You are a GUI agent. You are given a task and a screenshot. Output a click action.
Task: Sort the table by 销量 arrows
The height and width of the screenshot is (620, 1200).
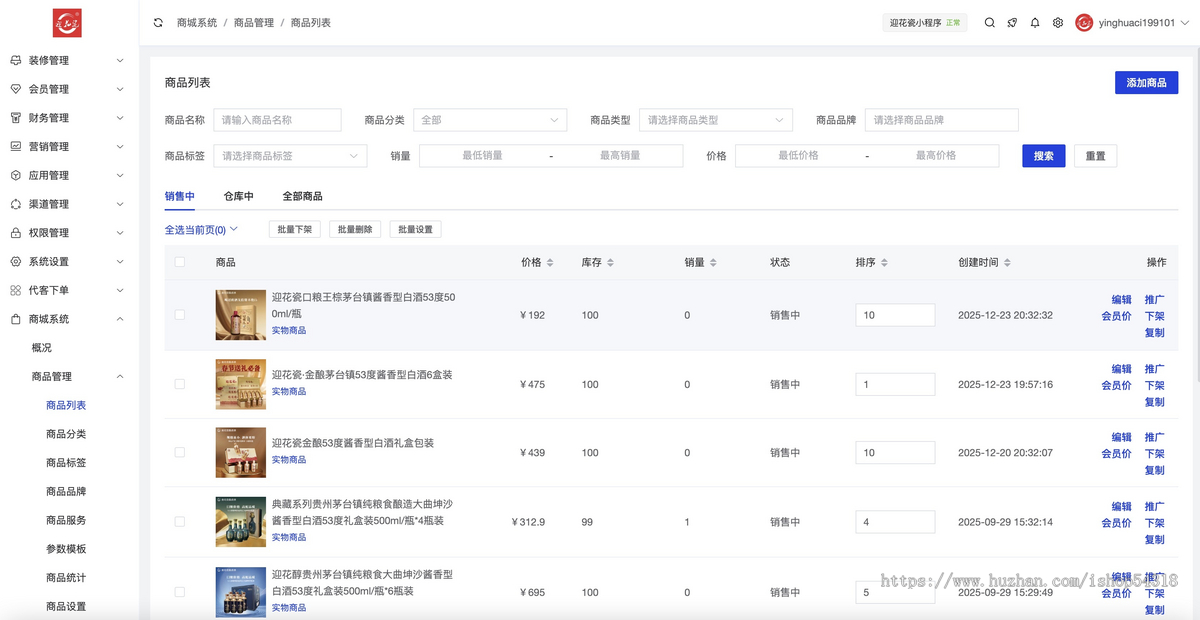coord(713,262)
